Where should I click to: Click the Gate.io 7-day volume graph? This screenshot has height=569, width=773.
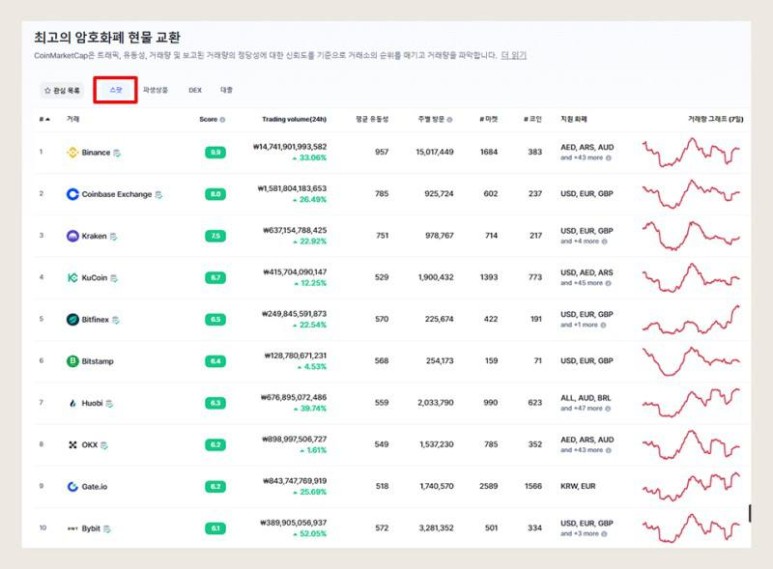691,487
